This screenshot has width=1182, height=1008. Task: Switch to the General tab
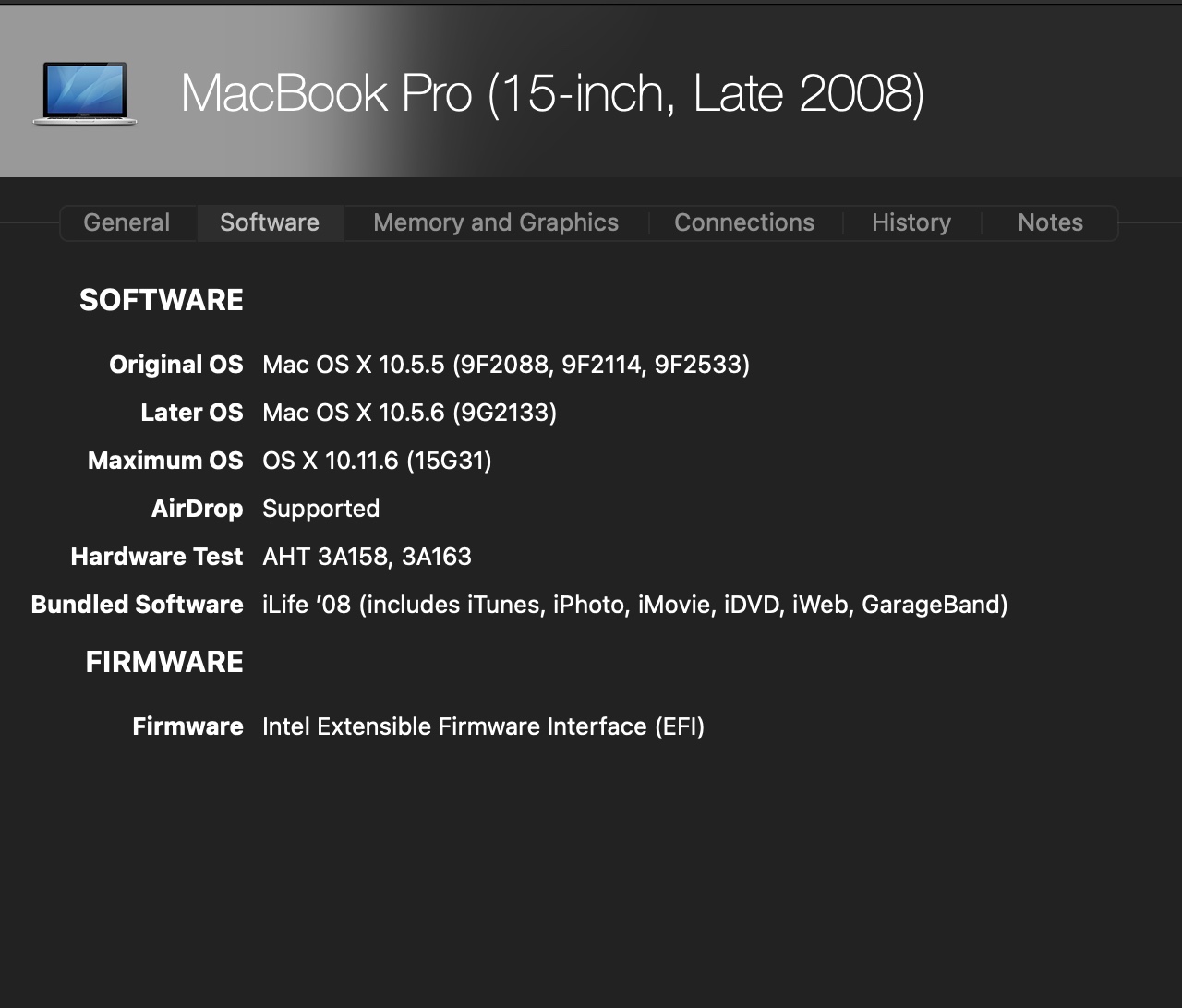pos(127,222)
